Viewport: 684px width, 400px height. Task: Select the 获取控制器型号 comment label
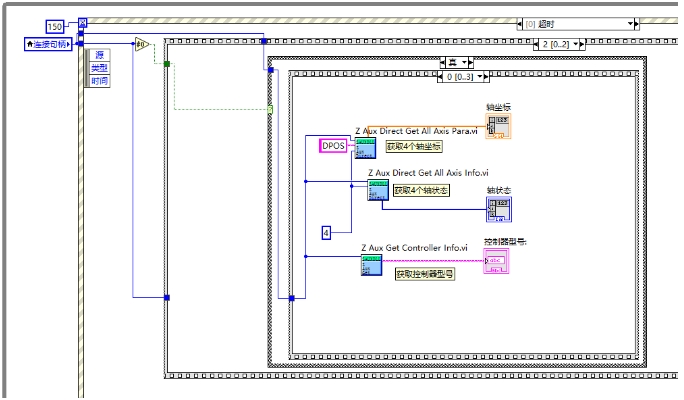click(425, 274)
